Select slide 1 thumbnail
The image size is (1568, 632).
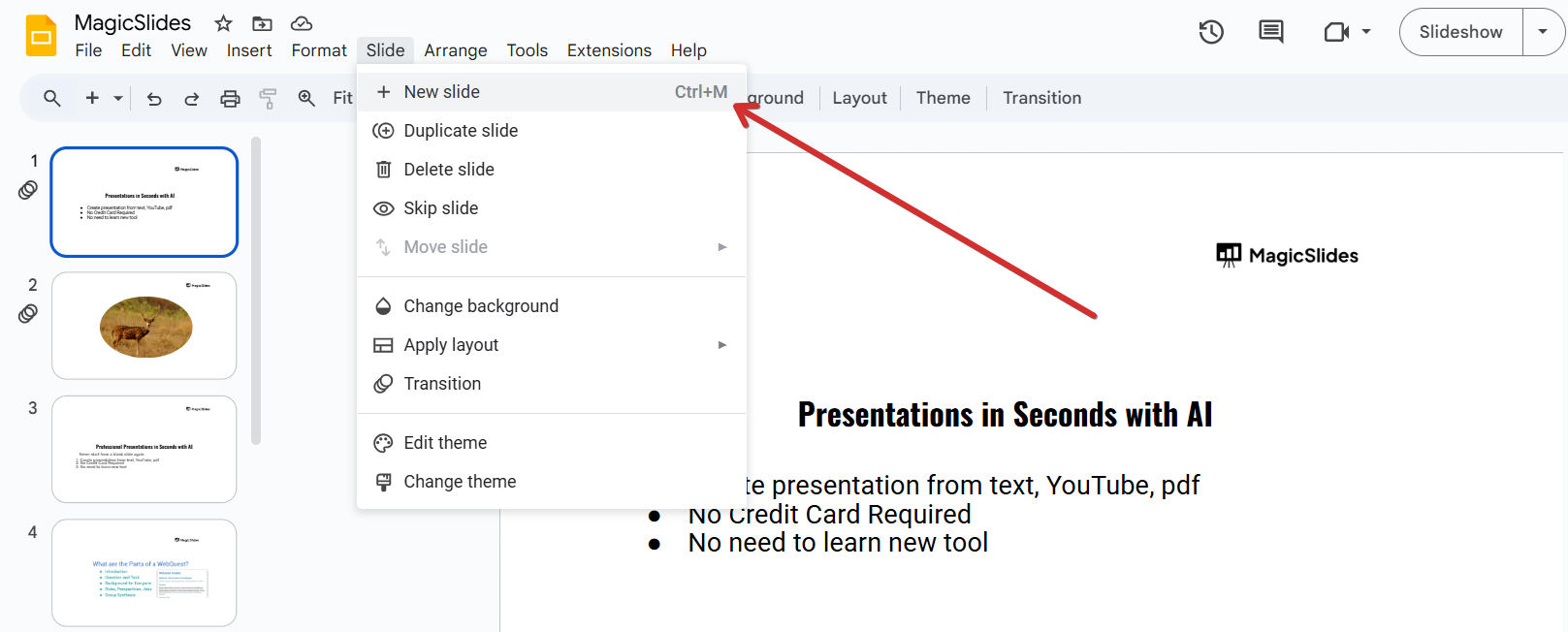coord(144,202)
